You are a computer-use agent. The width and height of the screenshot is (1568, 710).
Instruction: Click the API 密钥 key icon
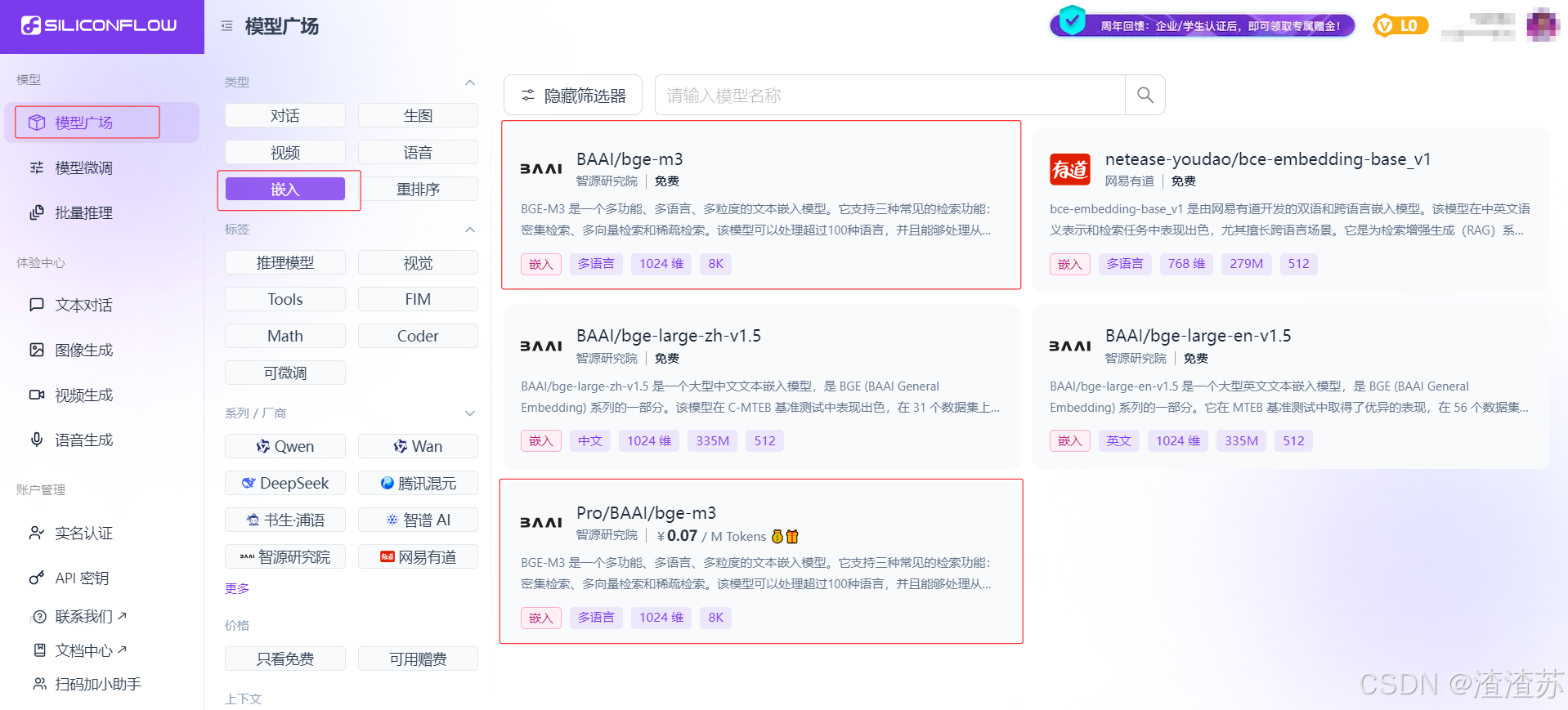click(37, 578)
